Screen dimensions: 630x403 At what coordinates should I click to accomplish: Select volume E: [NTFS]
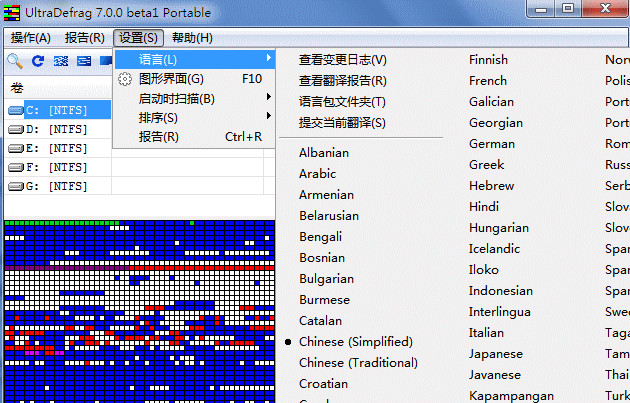pyautogui.click(x=57, y=148)
